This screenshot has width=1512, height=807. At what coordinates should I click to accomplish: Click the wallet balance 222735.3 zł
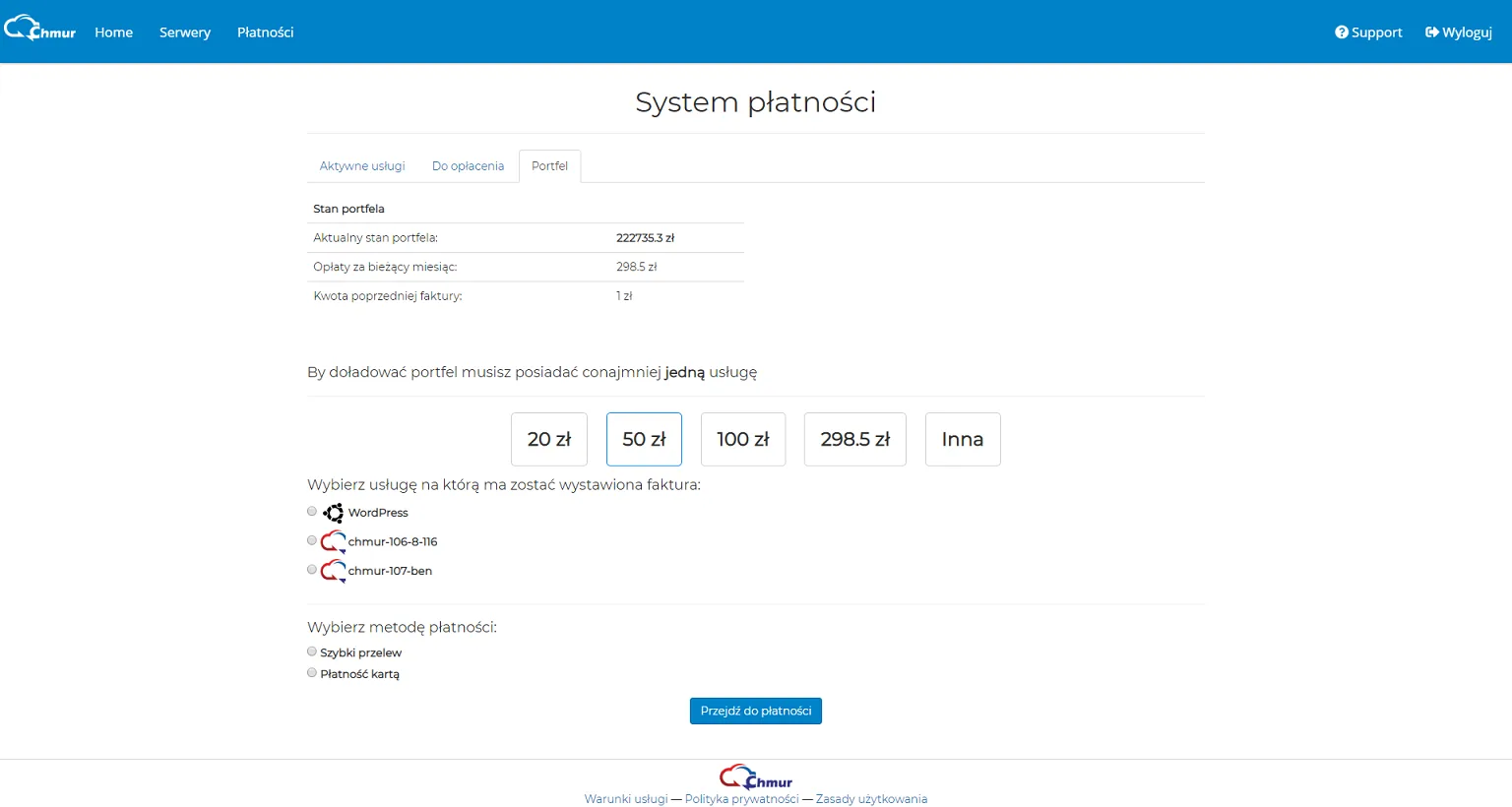point(646,238)
